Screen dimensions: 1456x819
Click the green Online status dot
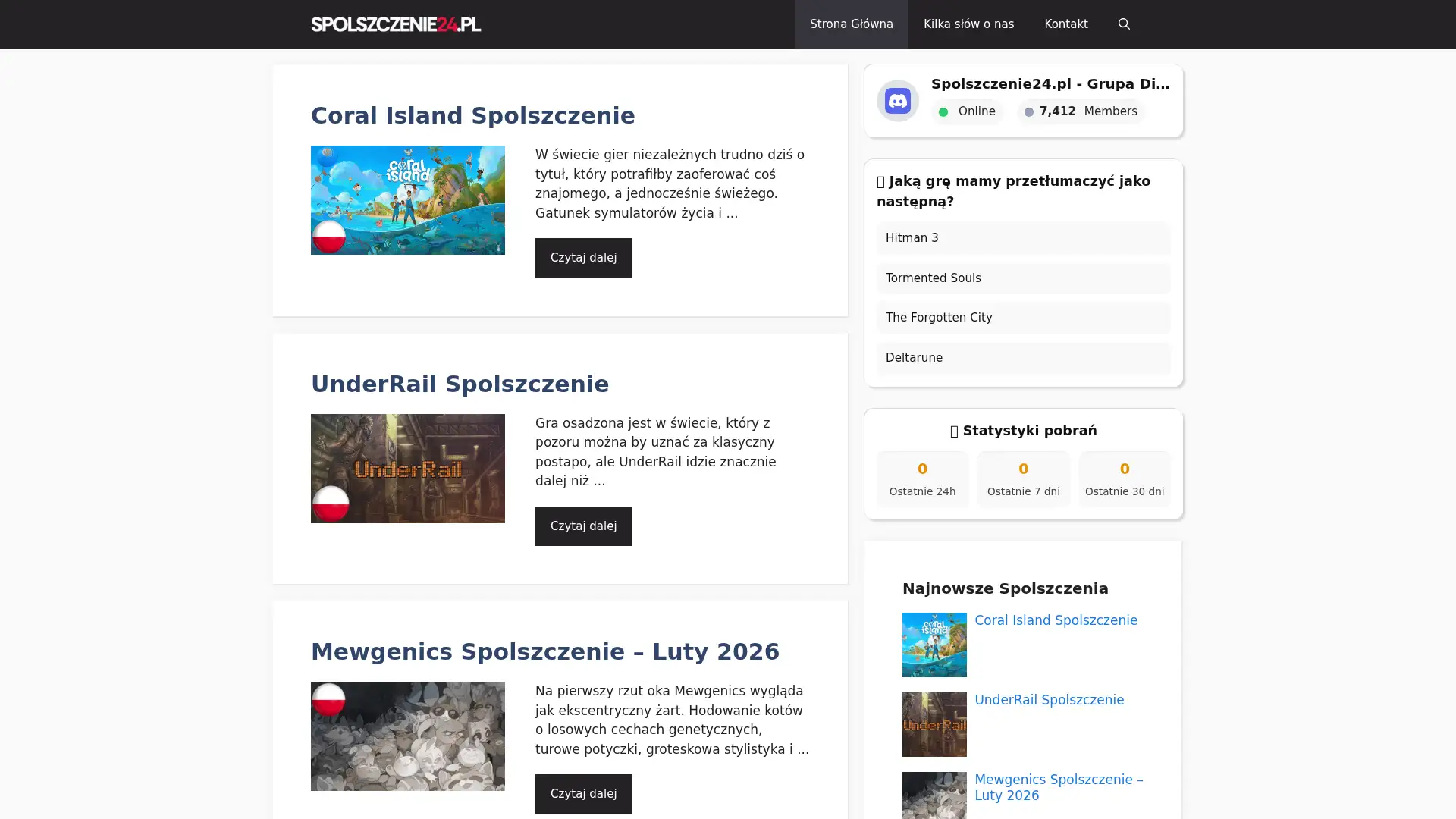pos(943,111)
